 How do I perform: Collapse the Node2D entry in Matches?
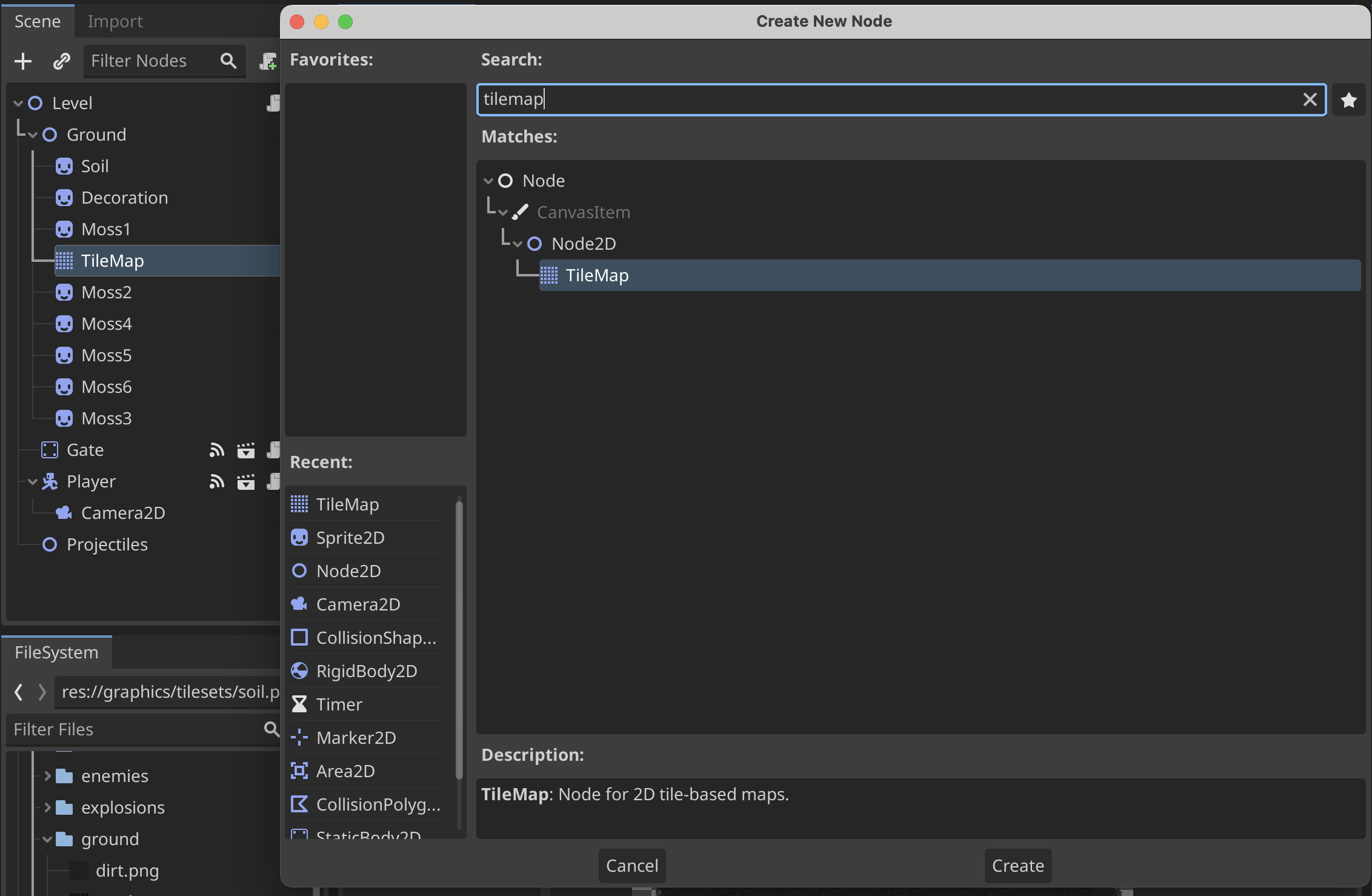[518, 244]
